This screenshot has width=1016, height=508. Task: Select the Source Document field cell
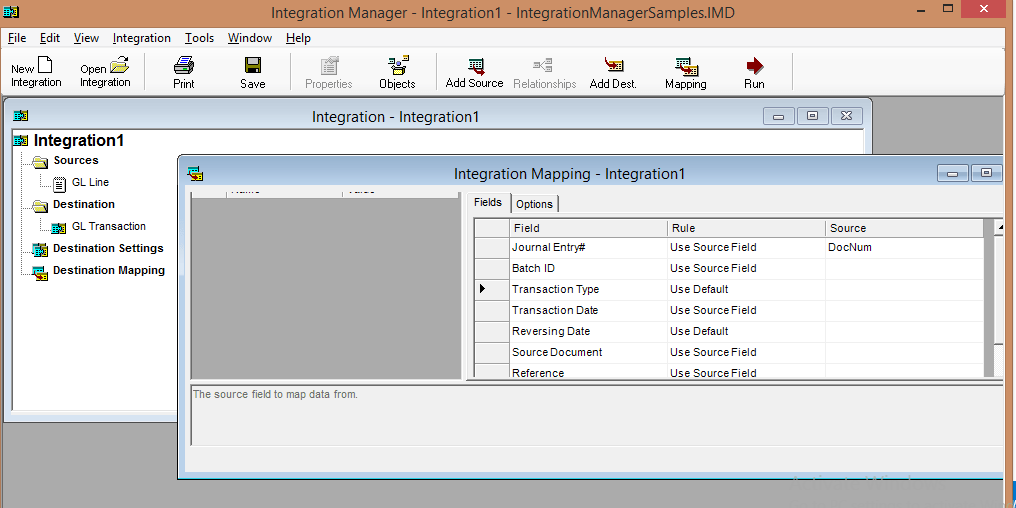(588, 352)
